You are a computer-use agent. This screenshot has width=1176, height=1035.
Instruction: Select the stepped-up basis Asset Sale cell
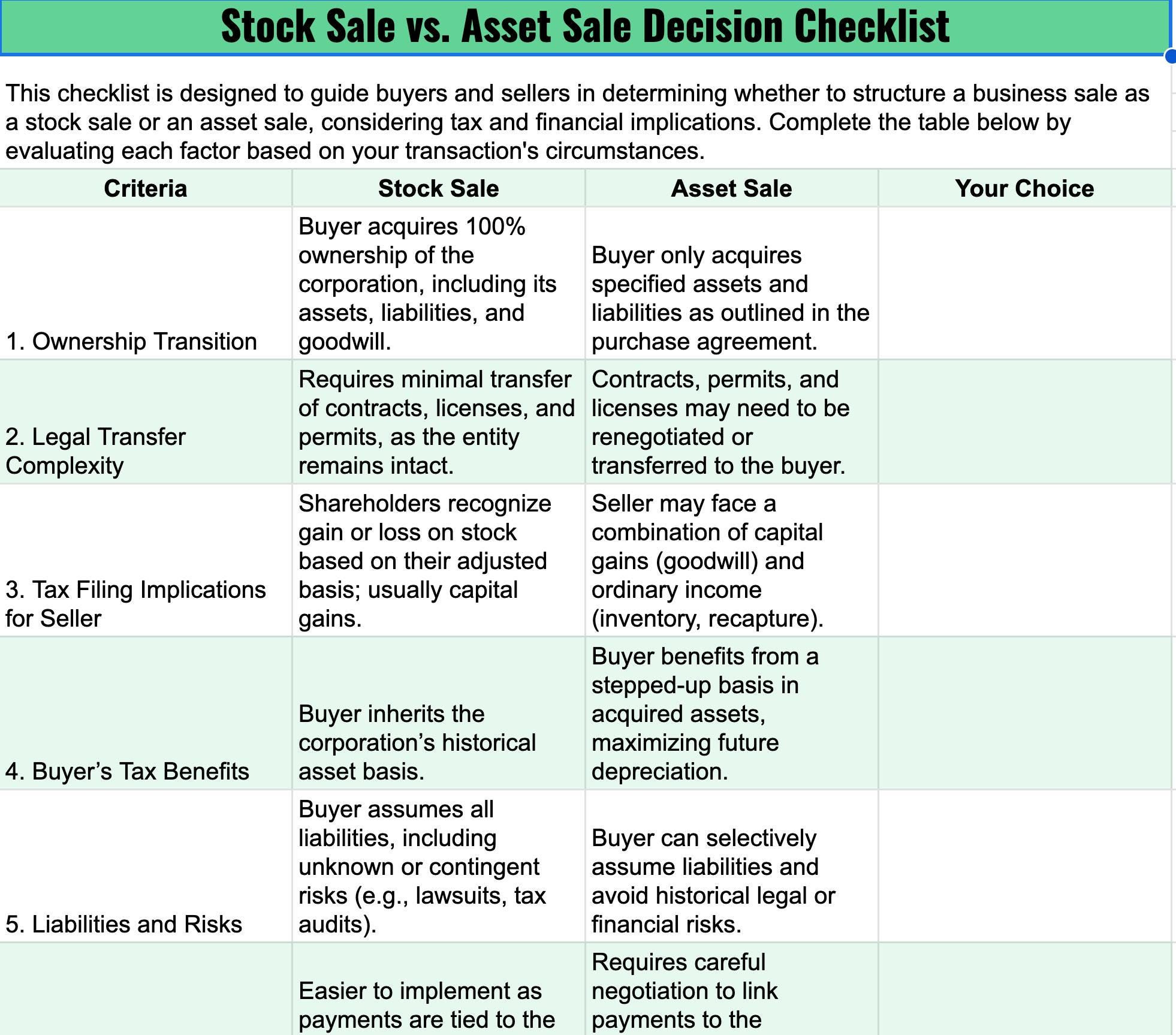pyautogui.click(x=731, y=713)
